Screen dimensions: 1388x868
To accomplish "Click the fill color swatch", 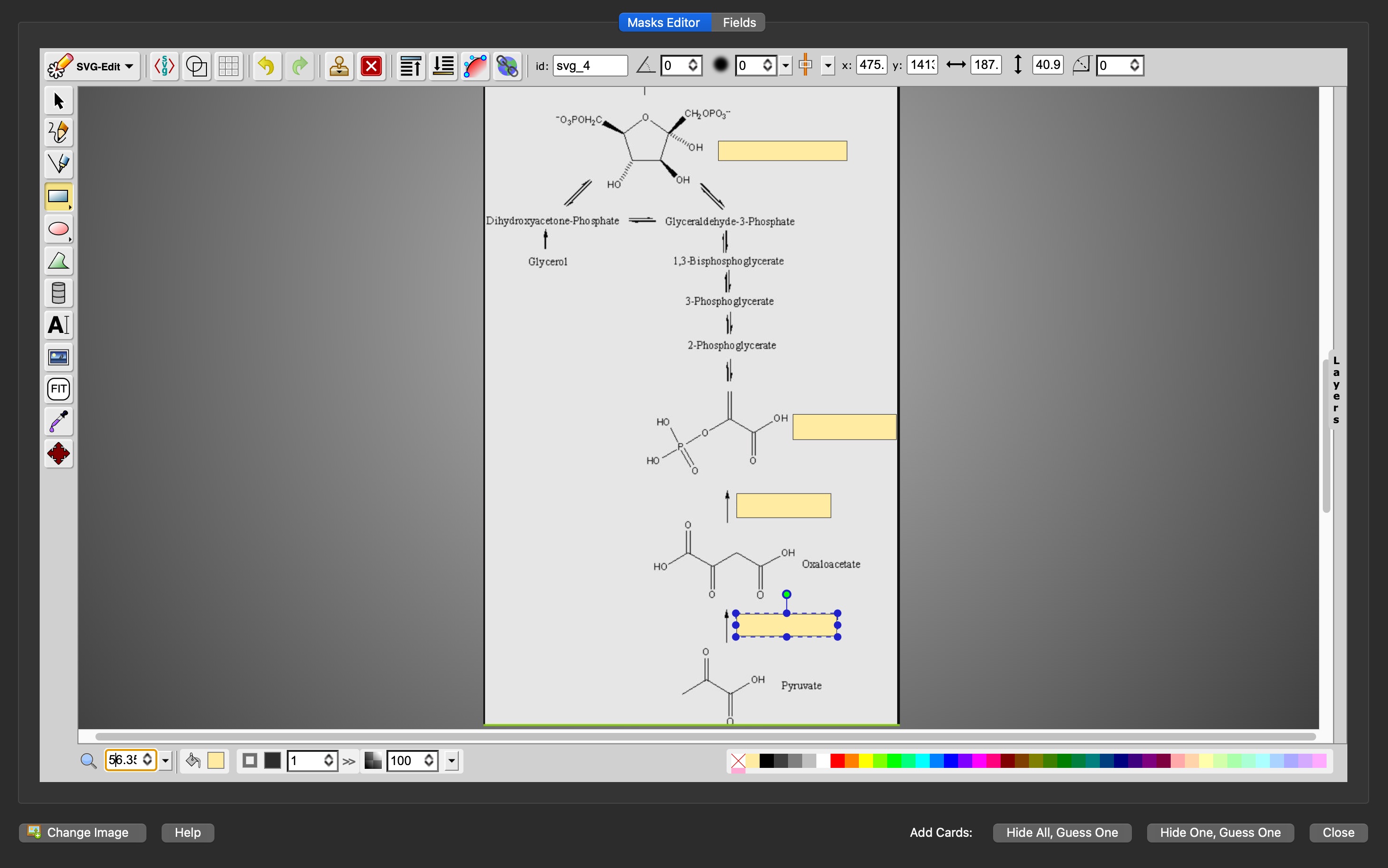I will 215,761.
